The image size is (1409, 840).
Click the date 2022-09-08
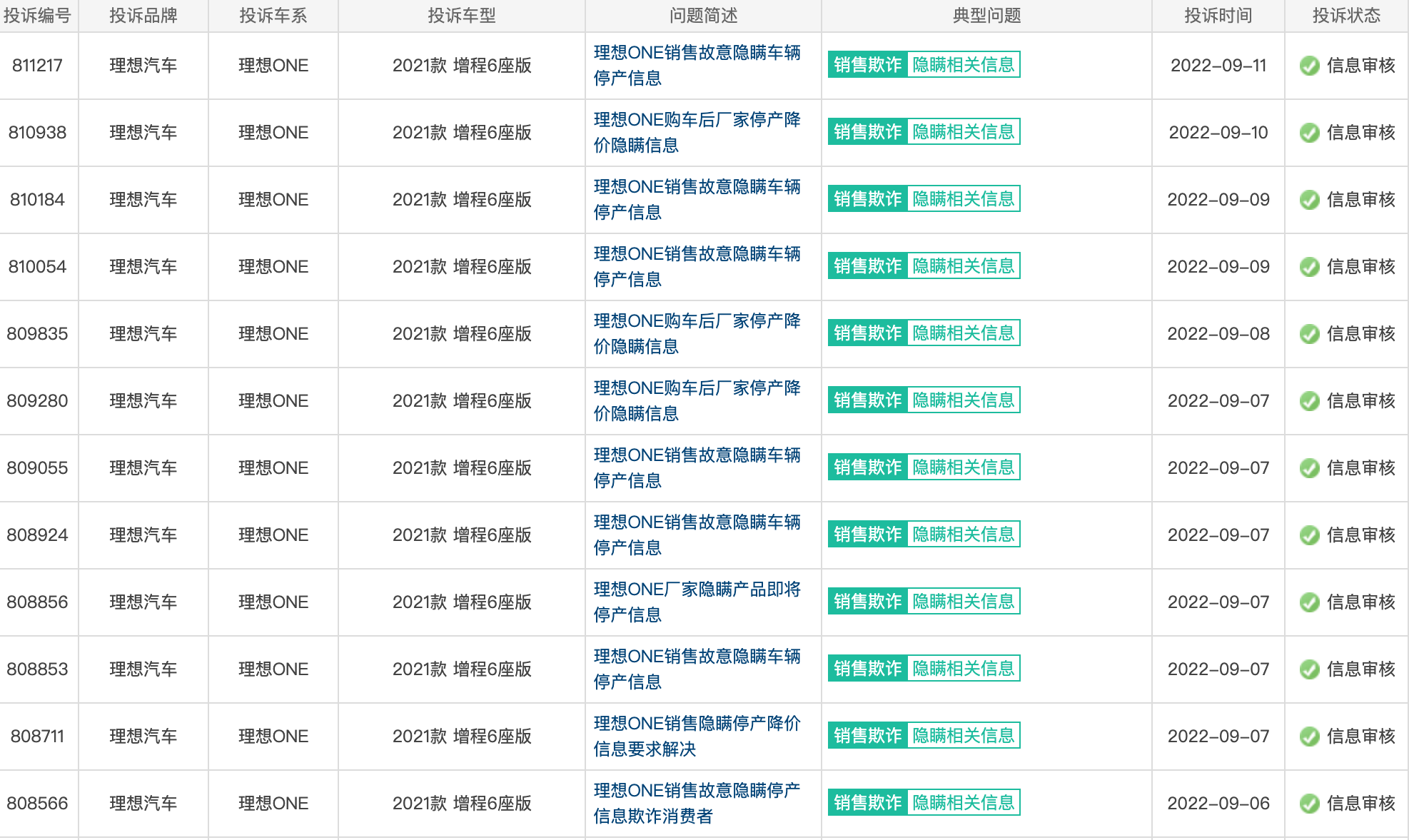[x=1218, y=334]
